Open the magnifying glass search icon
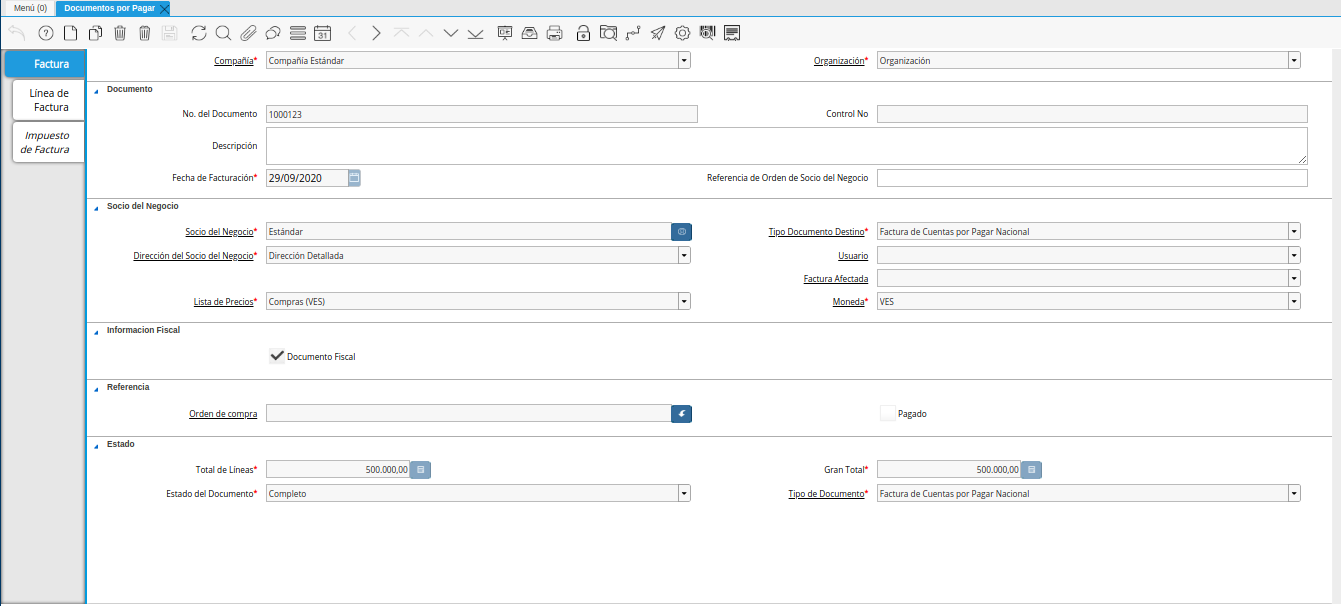The width and height of the screenshot is (1341, 606). [x=223, y=33]
